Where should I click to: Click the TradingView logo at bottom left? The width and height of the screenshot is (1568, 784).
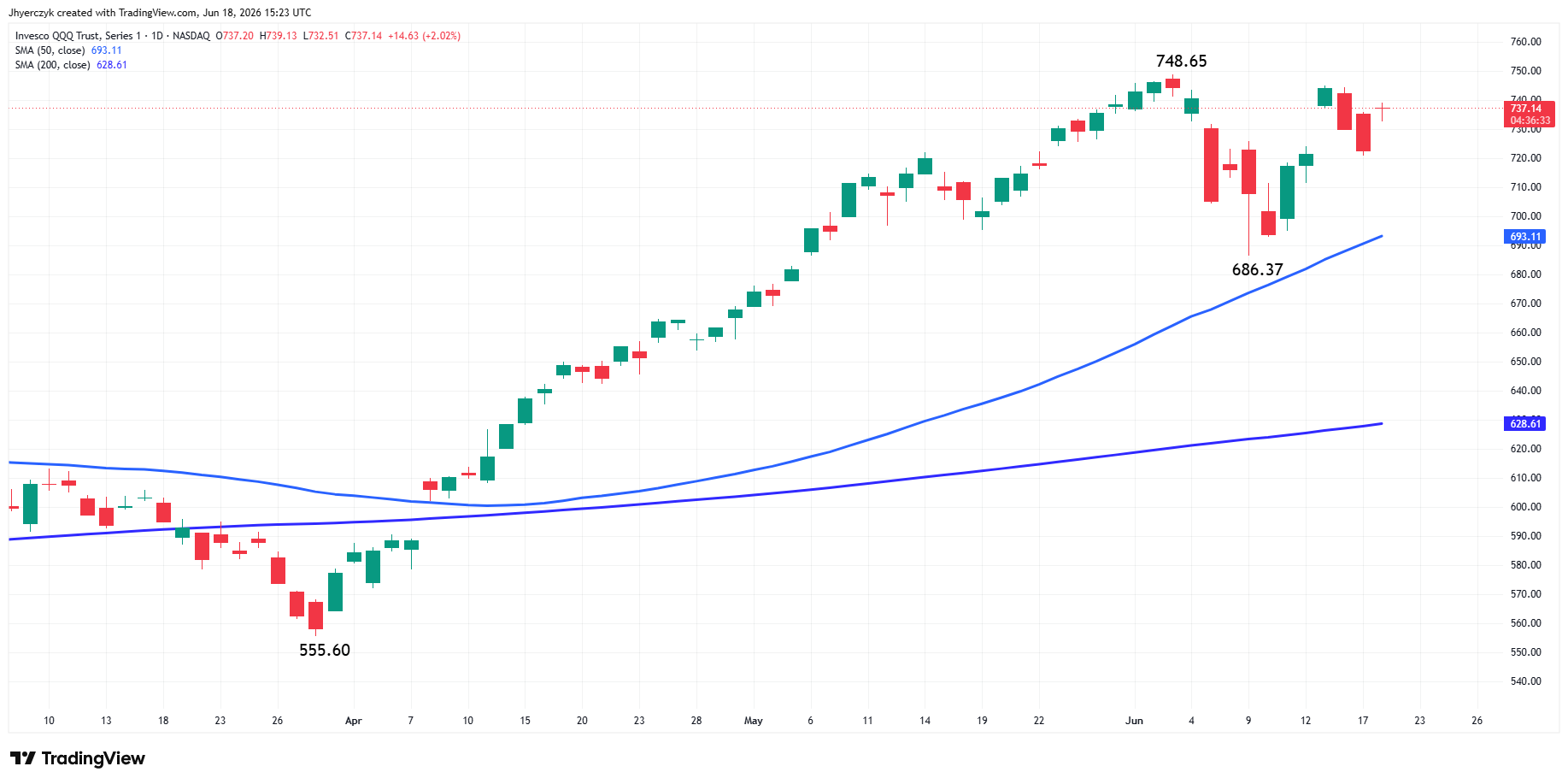pos(78,758)
